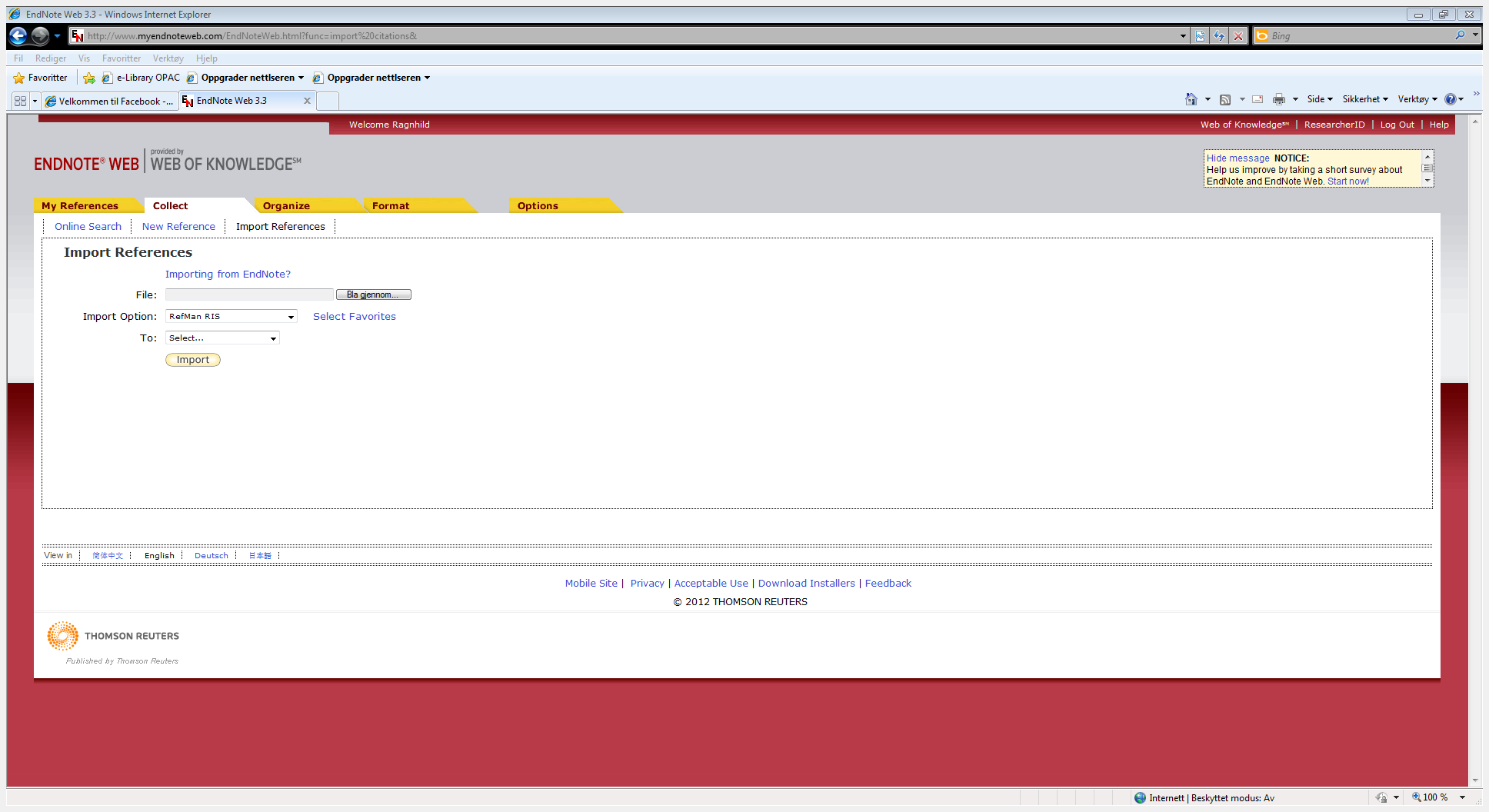Click the Bla gjennom browse button
1489x812 pixels.
coord(374,295)
